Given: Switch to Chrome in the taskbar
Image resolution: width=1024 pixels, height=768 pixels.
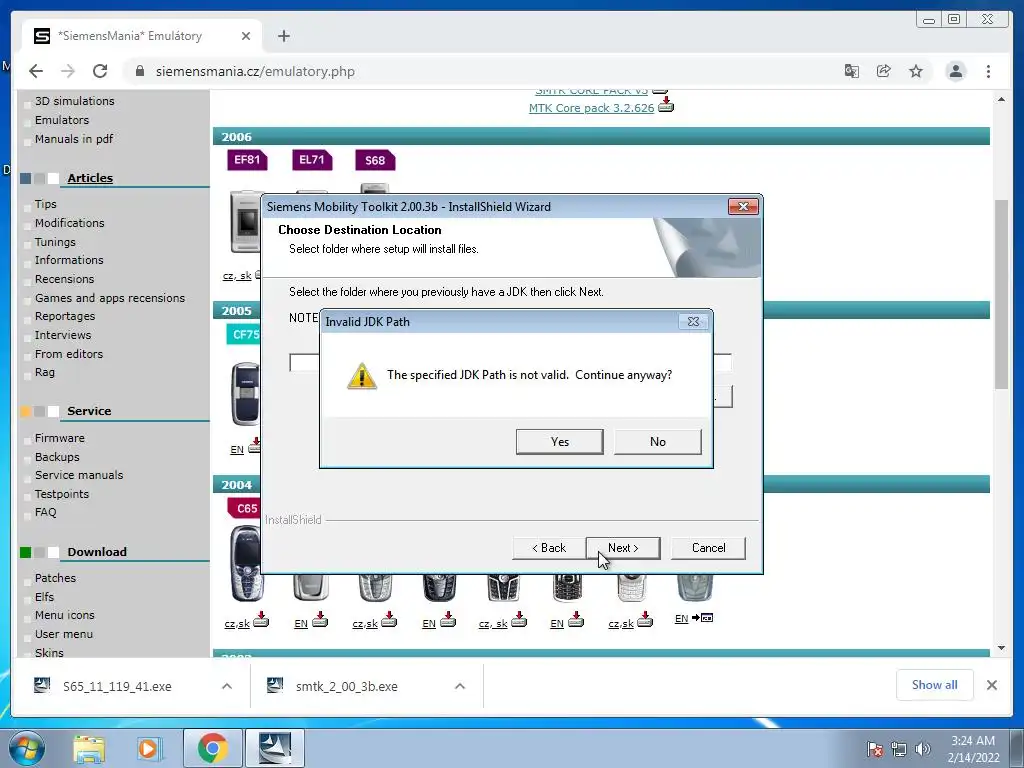Looking at the screenshot, I should (x=212, y=748).
